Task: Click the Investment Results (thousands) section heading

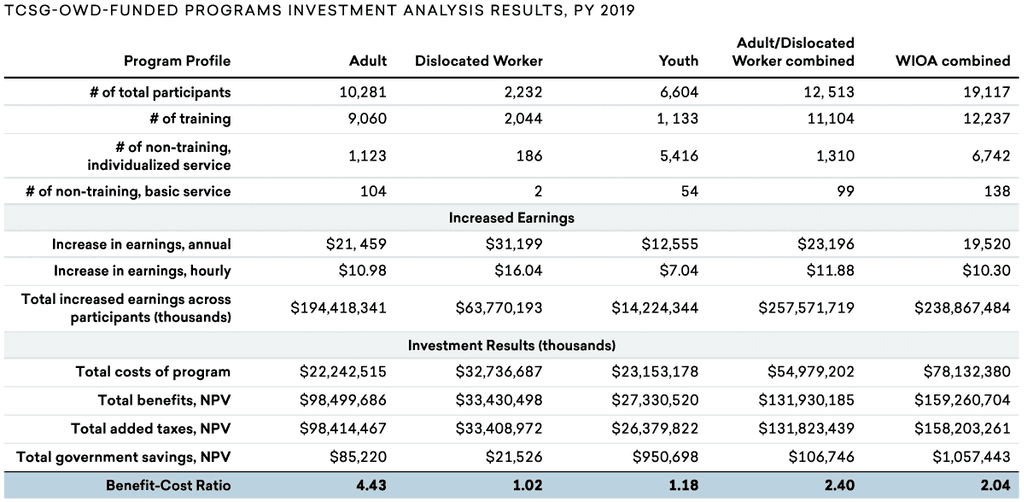Action: pyautogui.click(x=511, y=345)
